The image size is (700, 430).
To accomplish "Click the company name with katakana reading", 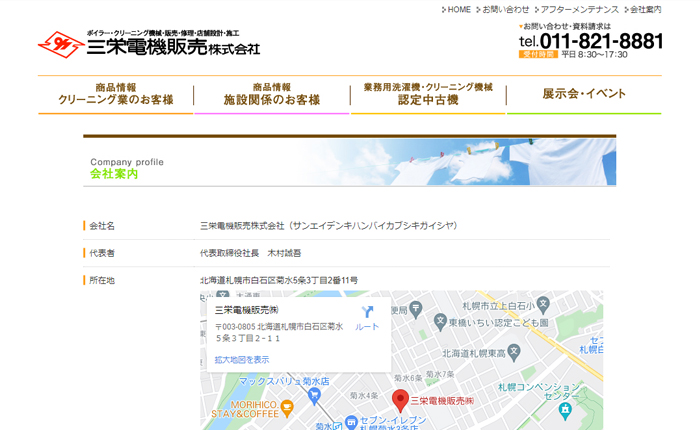I will [x=329, y=226].
